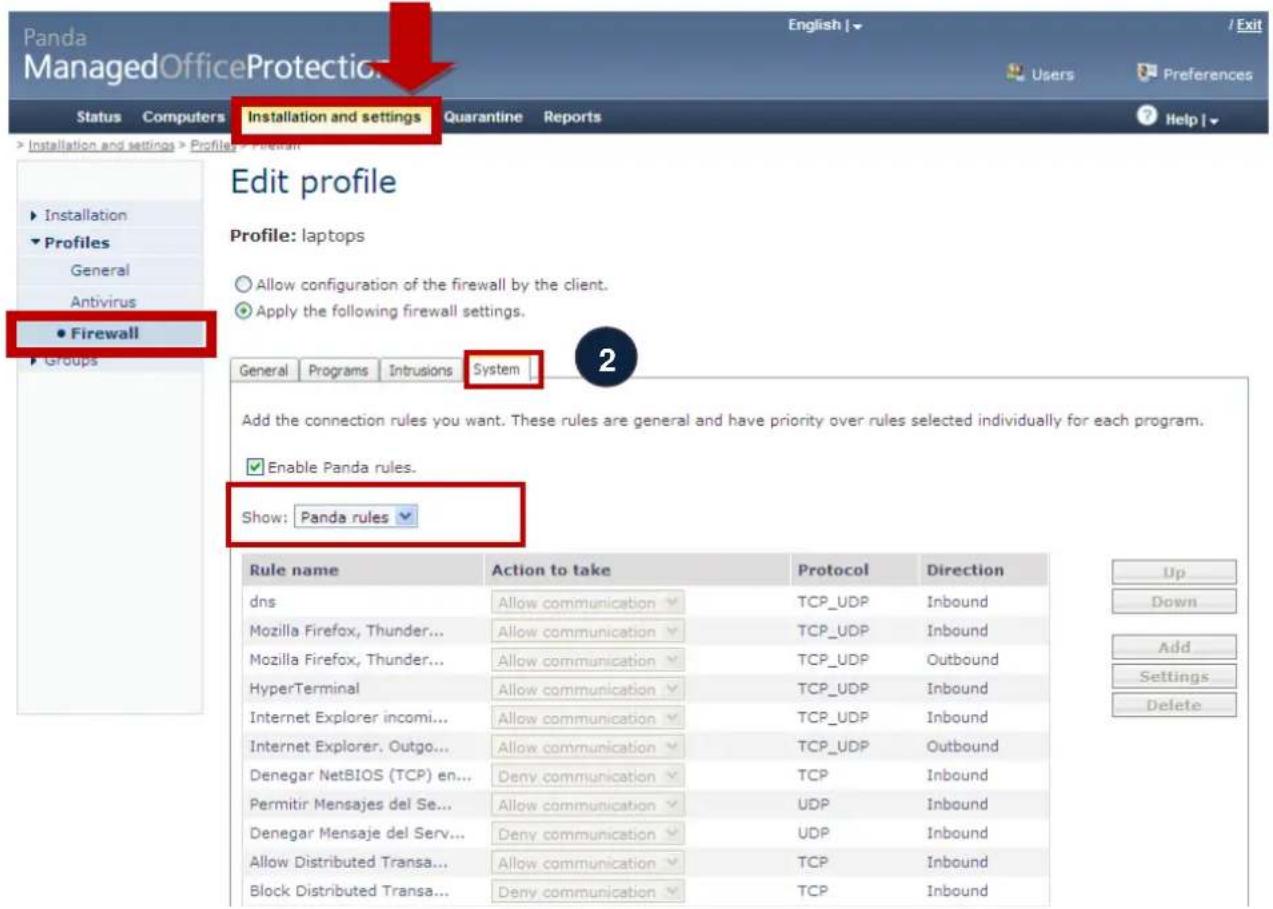1273x909 pixels.
Task: Open action dropdown for dns rule
Action: 587,603
